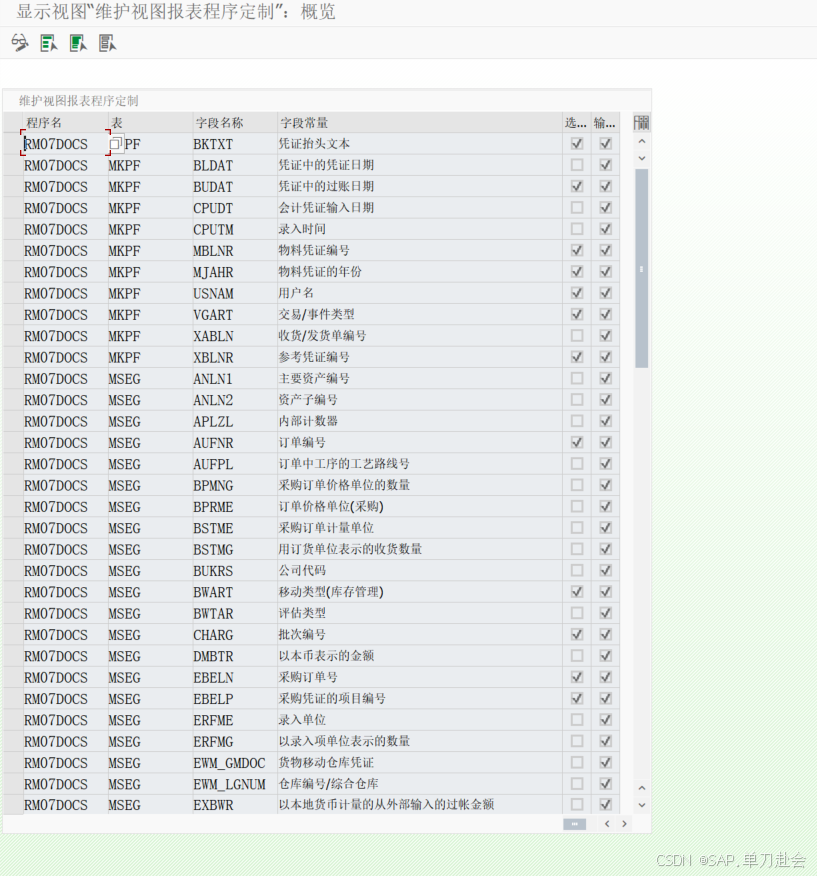Toggle selection-field checkbox for BLDAT row
Viewport: 817px width, 876px height.
pyautogui.click(x=577, y=165)
